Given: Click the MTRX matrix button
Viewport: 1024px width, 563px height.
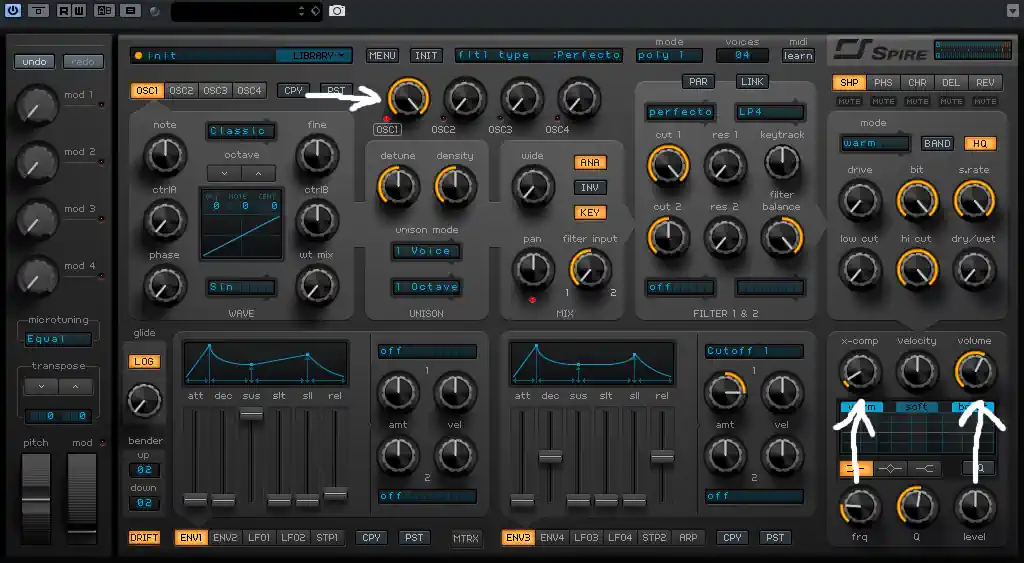Looking at the screenshot, I should point(466,538).
